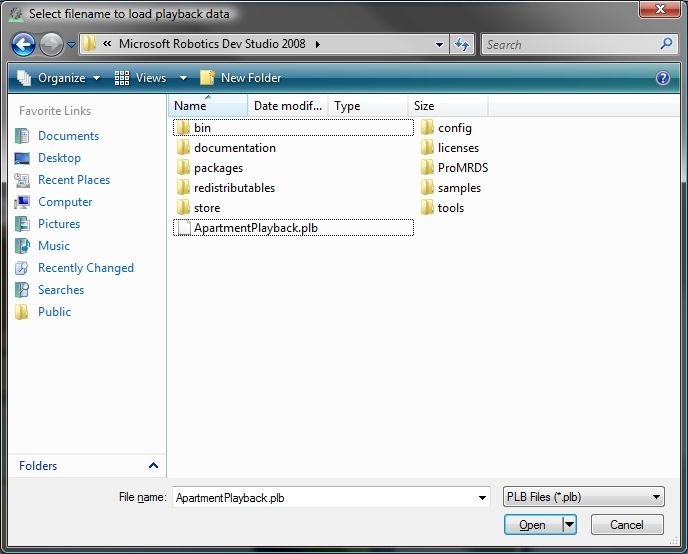Sort by Type column header
This screenshot has height=554, width=688.
[368, 106]
